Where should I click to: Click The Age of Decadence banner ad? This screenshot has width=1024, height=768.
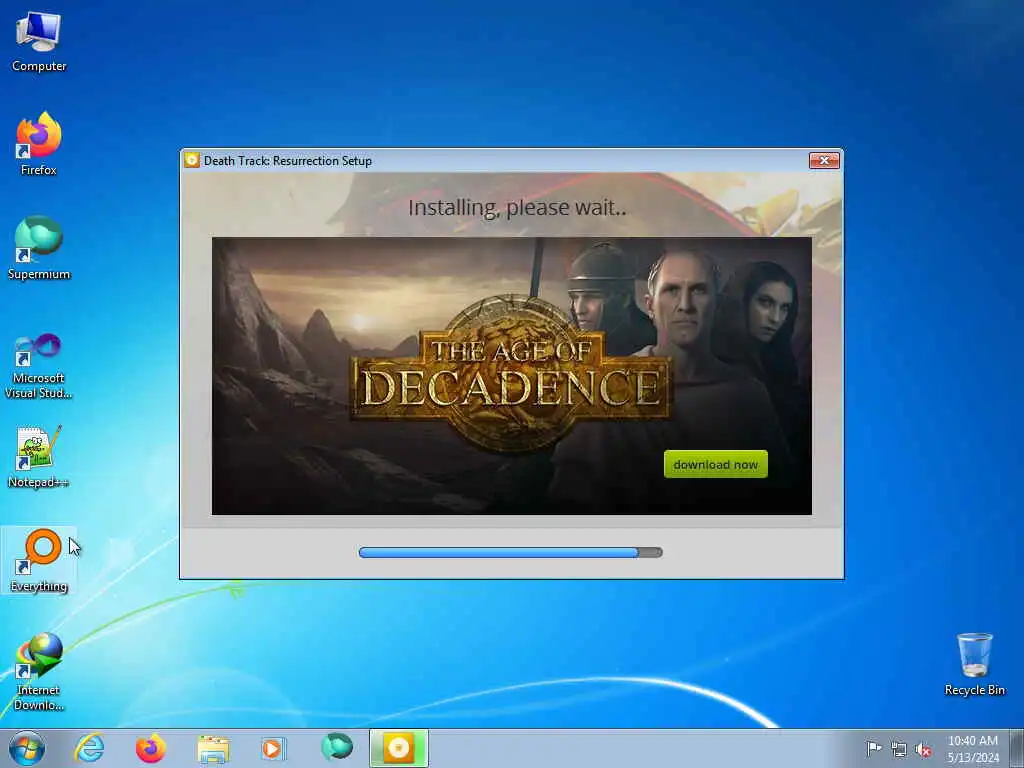click(x=511, y=376)
